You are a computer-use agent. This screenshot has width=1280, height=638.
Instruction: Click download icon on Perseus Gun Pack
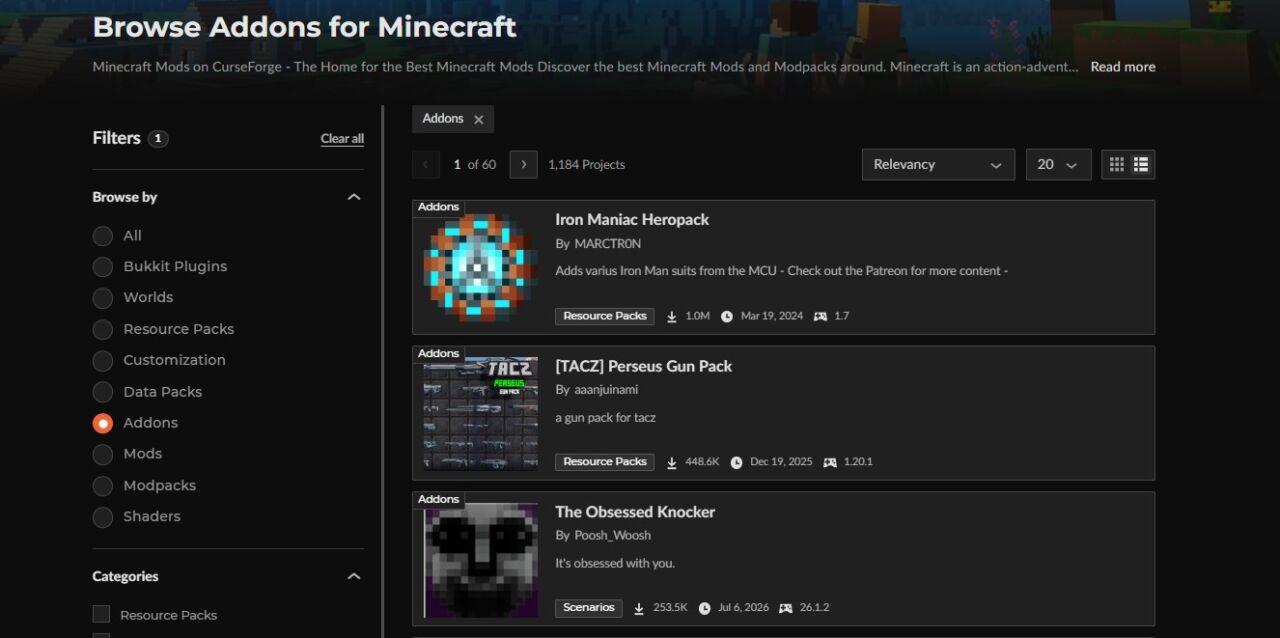(x=672, y=462)
